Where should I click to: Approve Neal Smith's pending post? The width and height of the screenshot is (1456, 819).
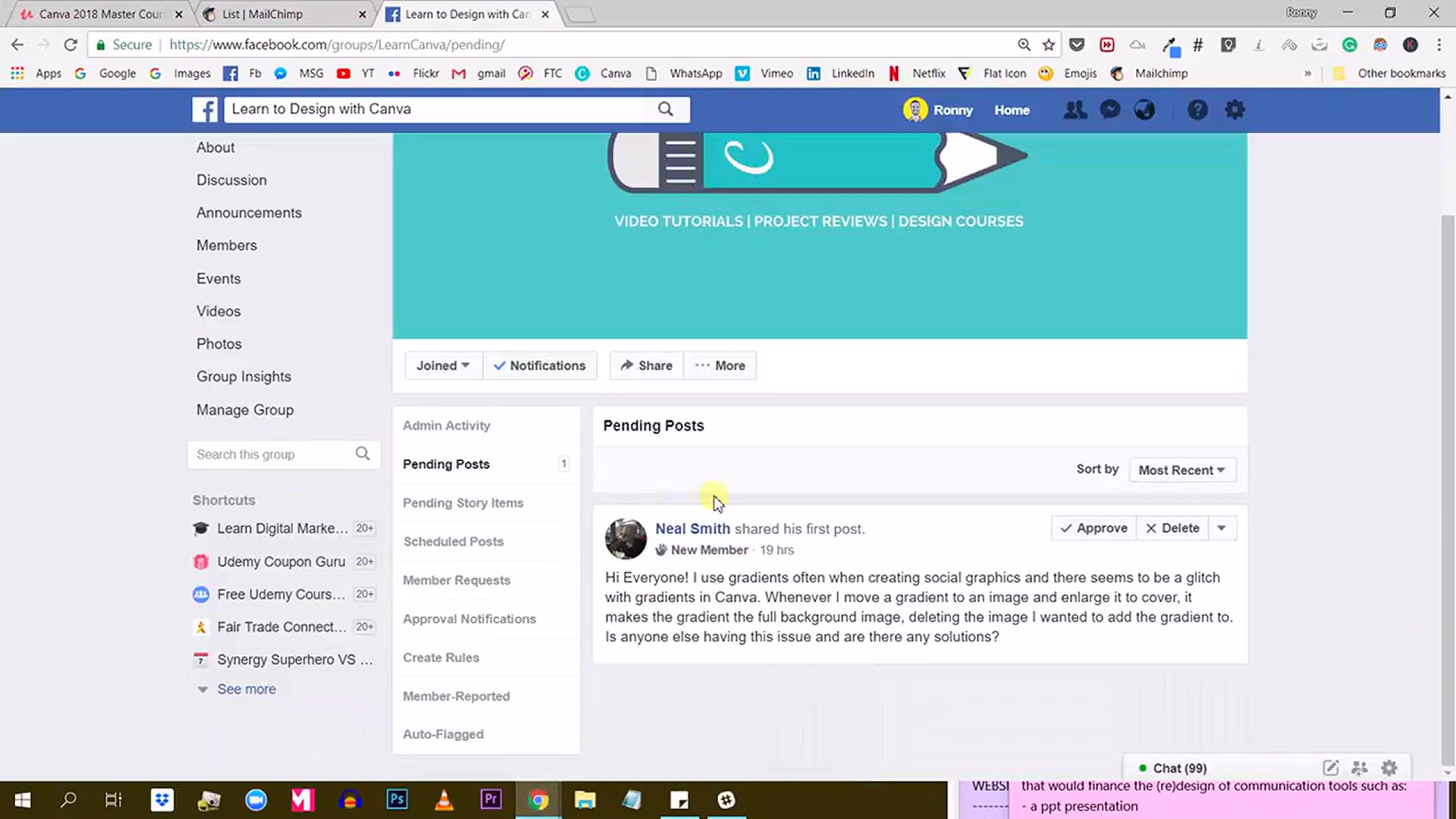click(1094, 528)
